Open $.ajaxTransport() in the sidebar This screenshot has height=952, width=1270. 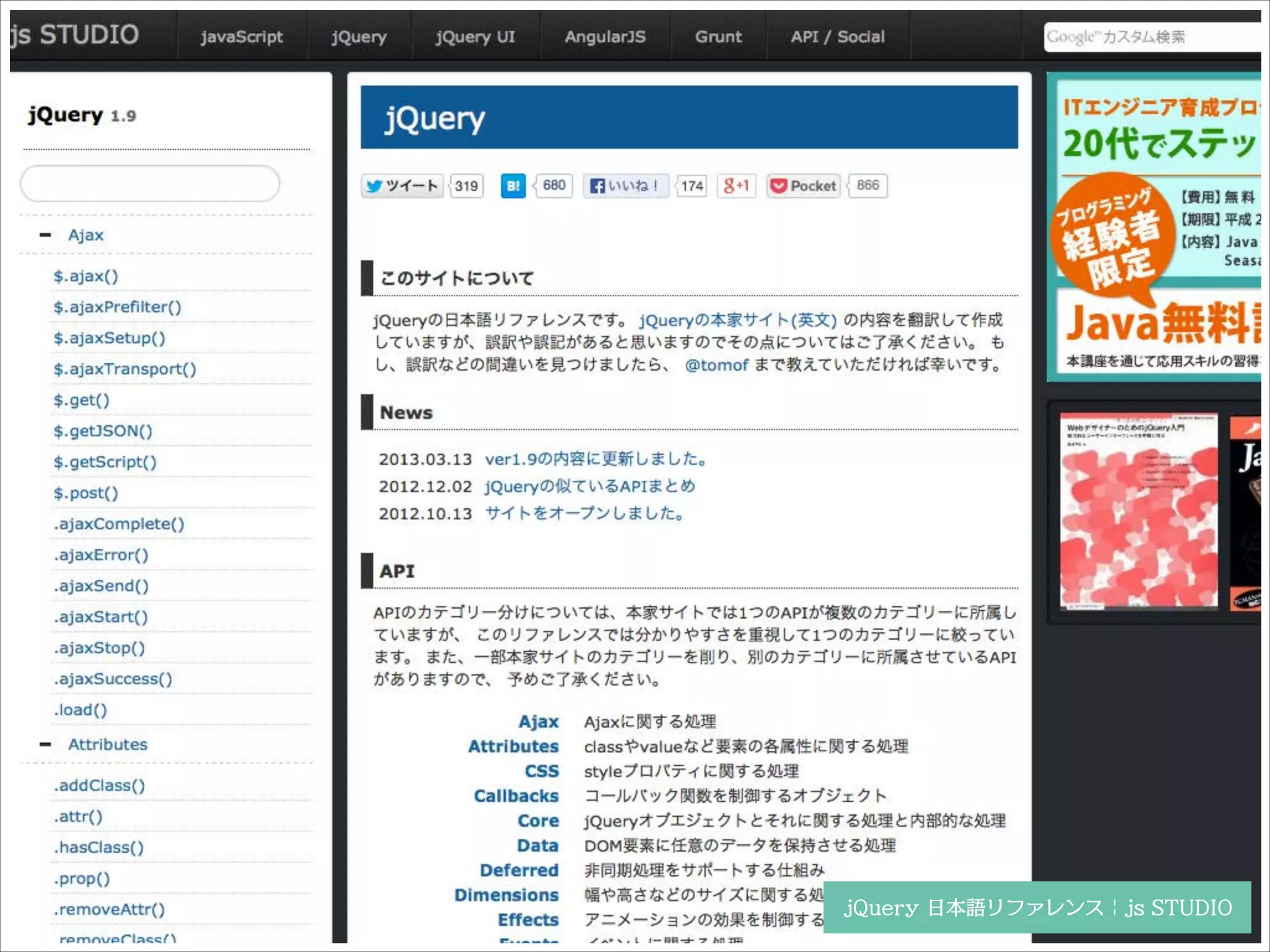(x=125, y=369)
